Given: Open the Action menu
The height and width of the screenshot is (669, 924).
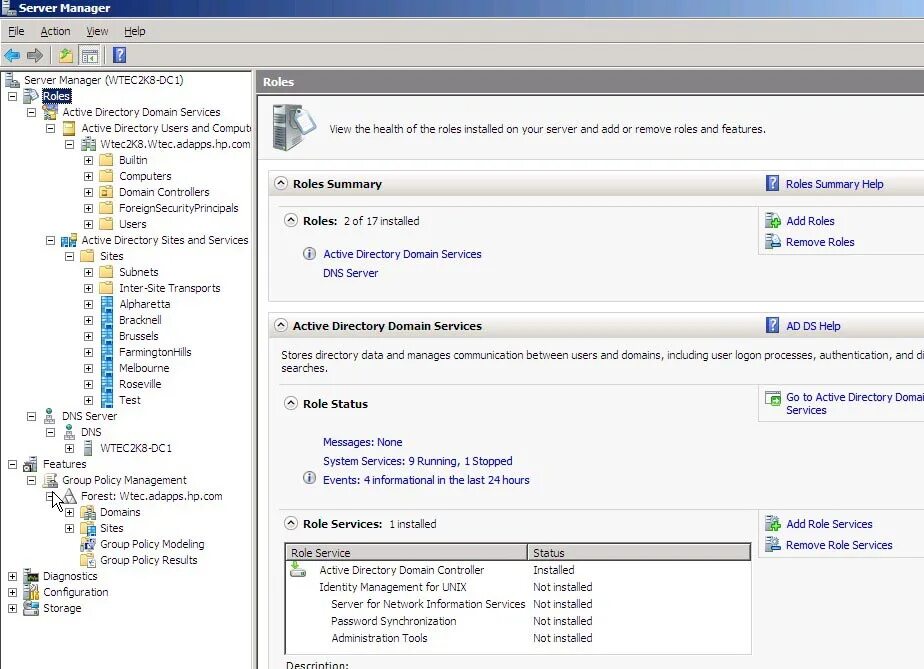Looking at the screenshot, I should pos(55,31).
